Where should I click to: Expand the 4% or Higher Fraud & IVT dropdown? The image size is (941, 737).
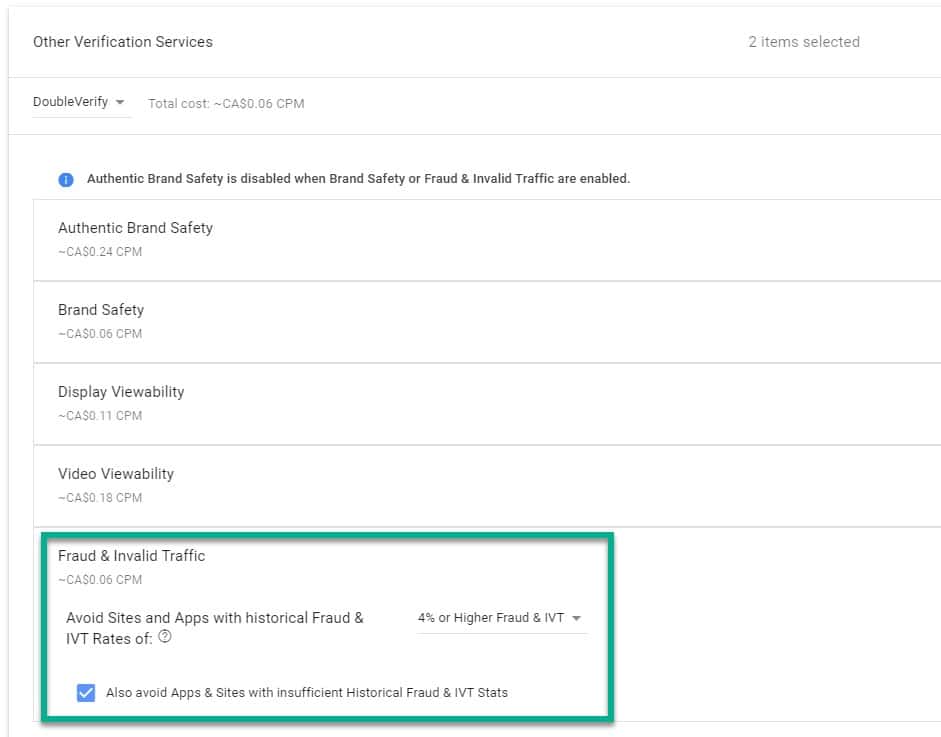click(500, 618)
